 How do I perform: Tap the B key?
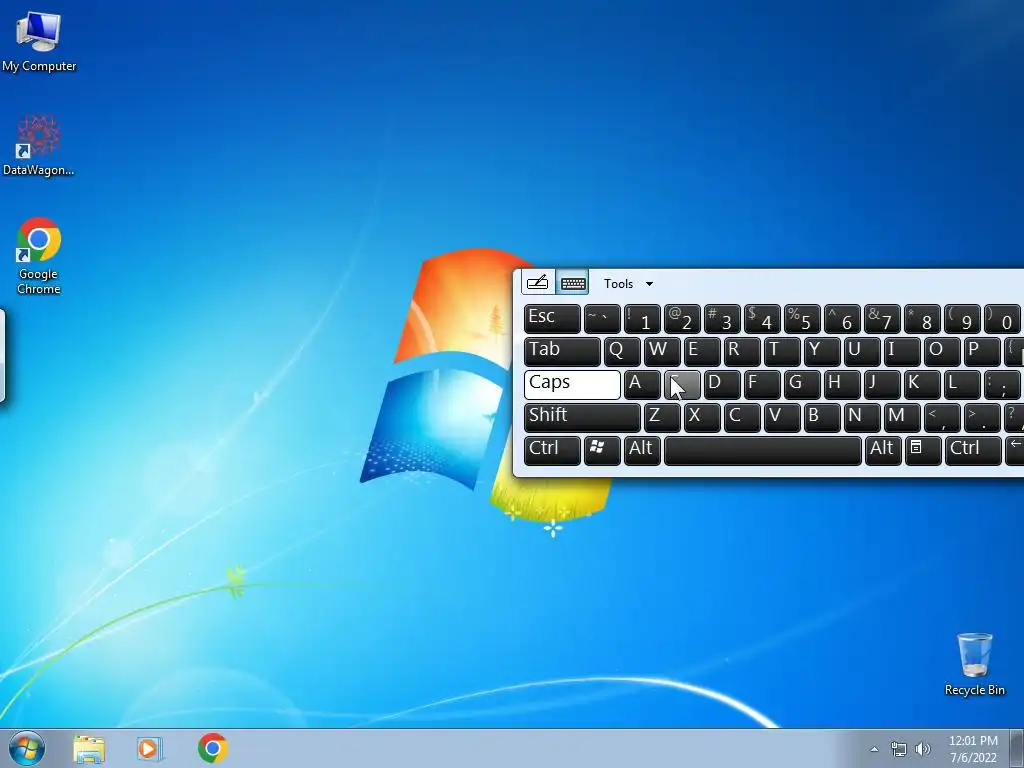tap(822, 417)
